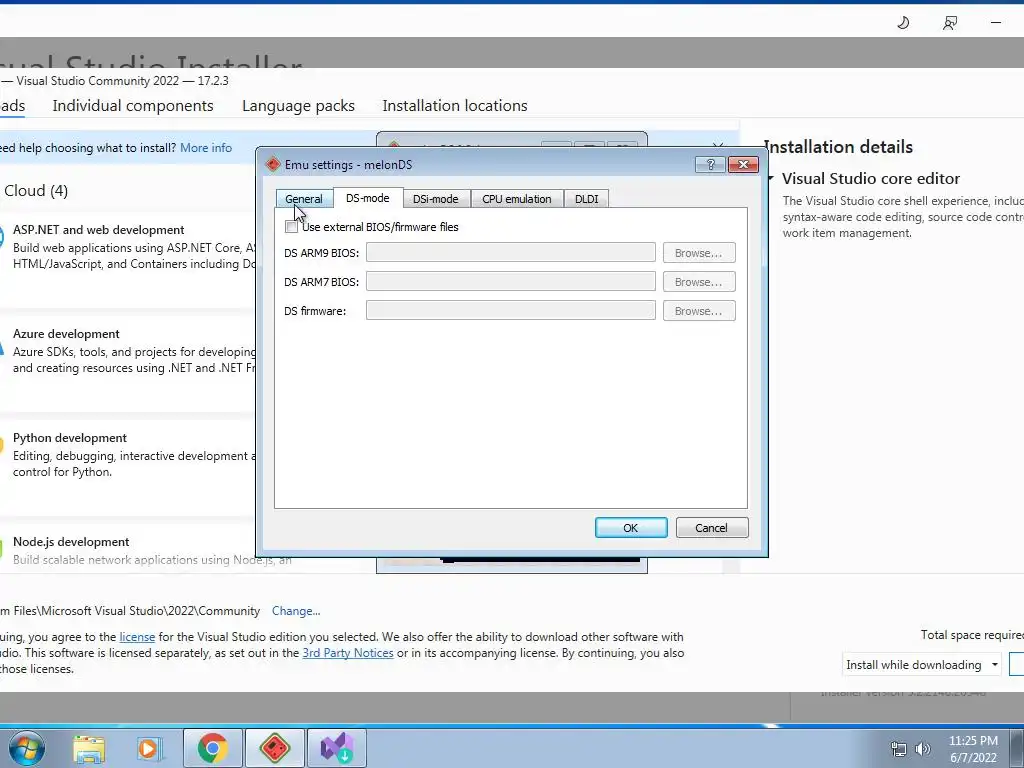Switch to the DLDI tab

coord(586,199)
